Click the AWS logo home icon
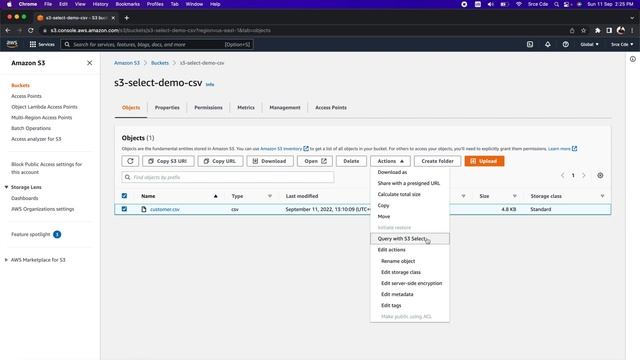Image resolution: width=640 pixels, height=360 pixels. coord(12,44)
